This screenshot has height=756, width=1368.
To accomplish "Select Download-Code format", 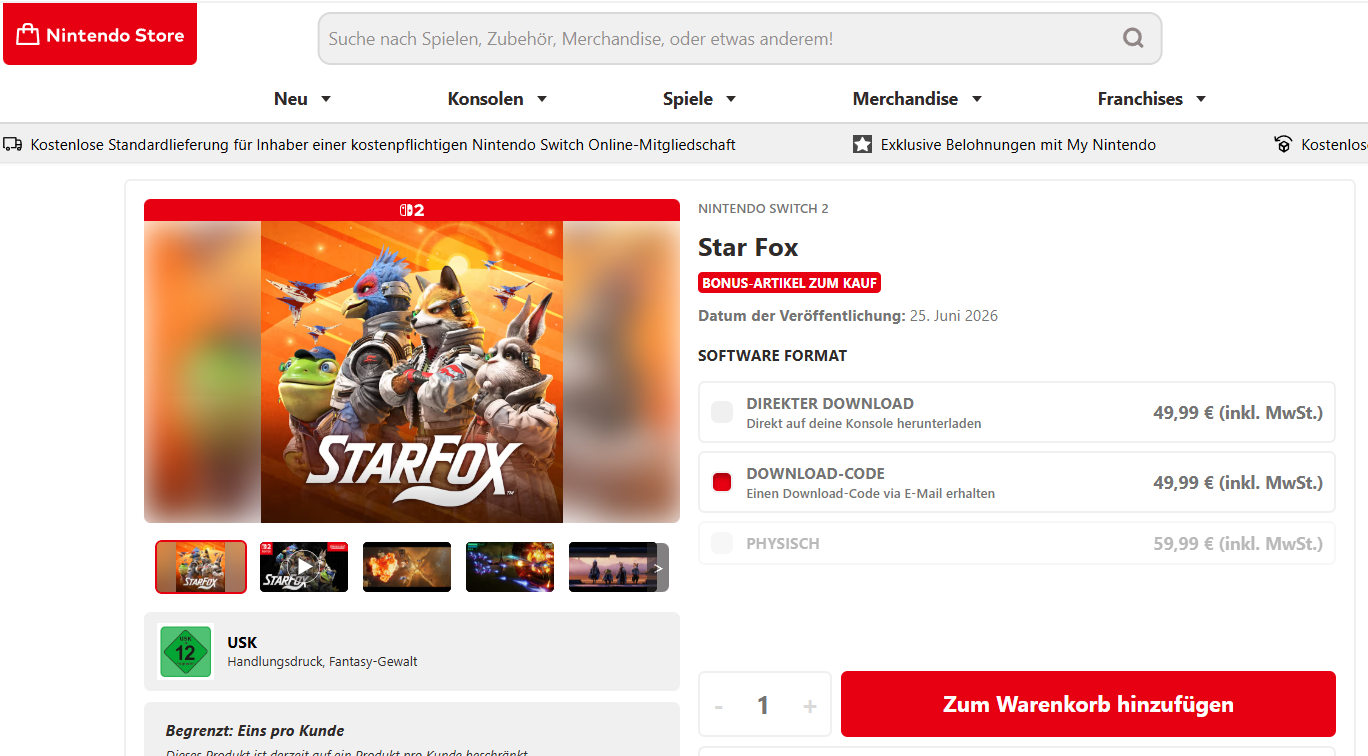I will tap(1017, 482).
